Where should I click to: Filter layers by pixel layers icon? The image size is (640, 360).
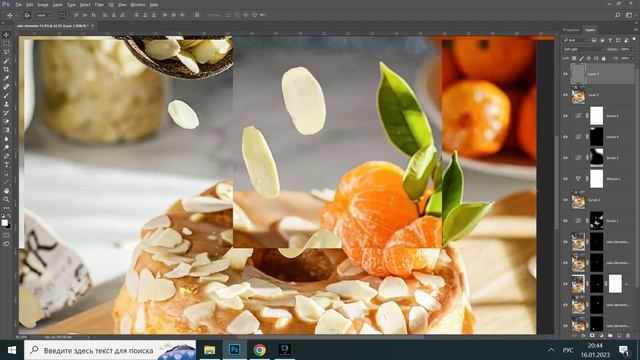pyautogui.click(x=594, y=40)
